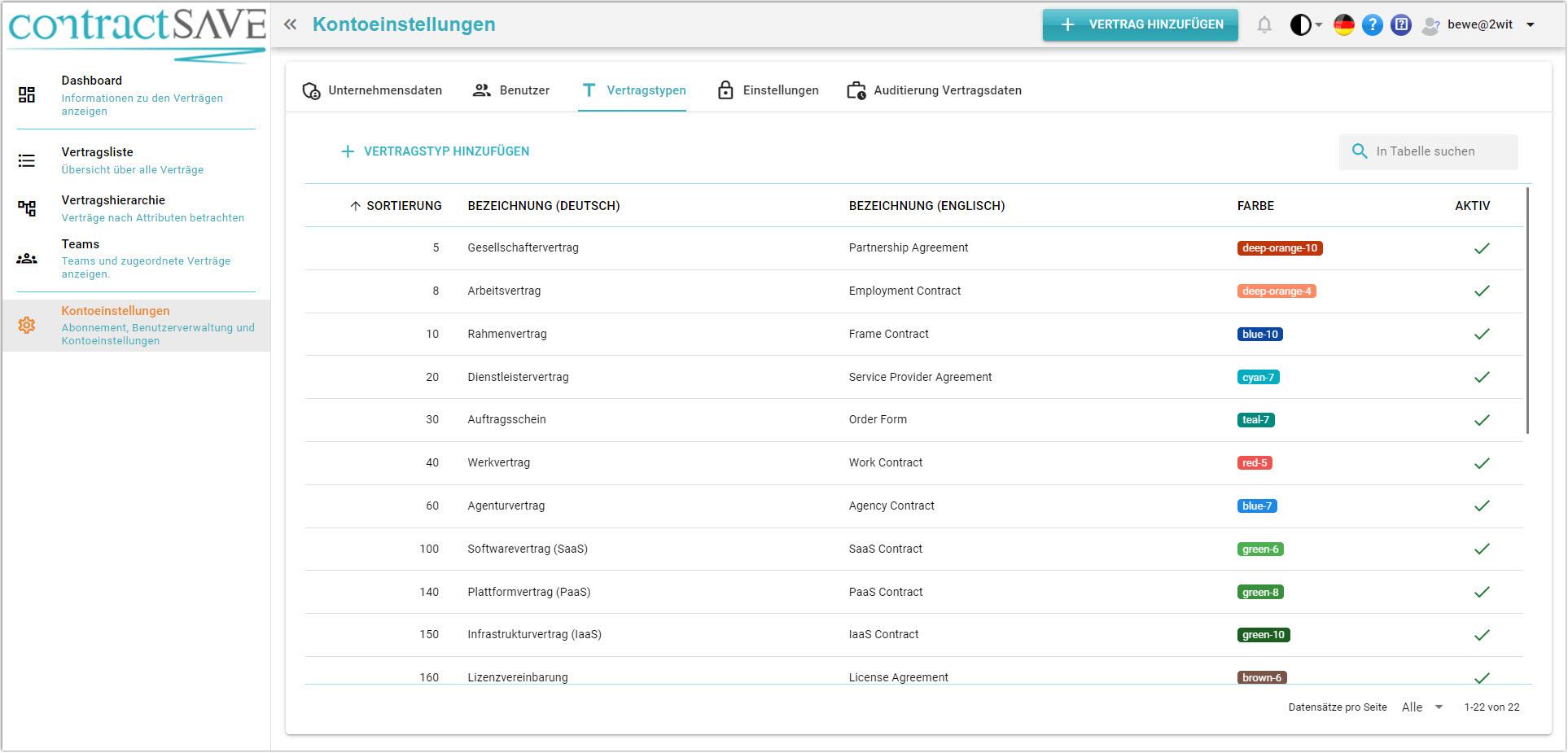This screenshot has height=753, width=1568.
Task: Click Vertragstyp hinzufügen
Action: 435,151
